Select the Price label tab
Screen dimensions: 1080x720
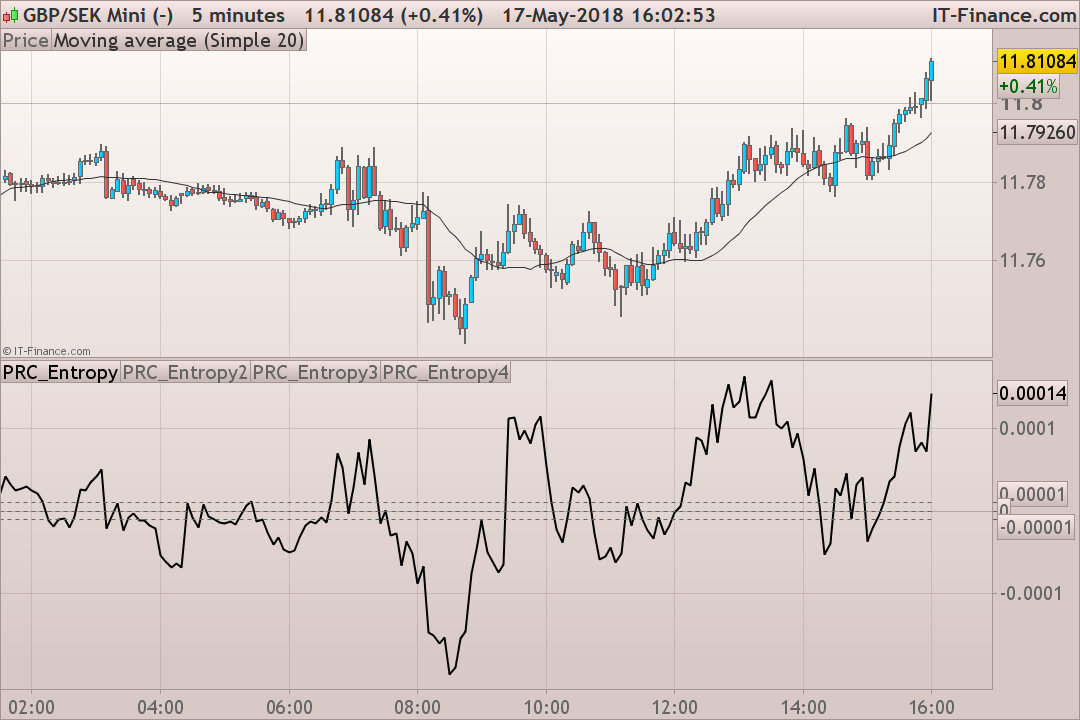tap(25, 41)
